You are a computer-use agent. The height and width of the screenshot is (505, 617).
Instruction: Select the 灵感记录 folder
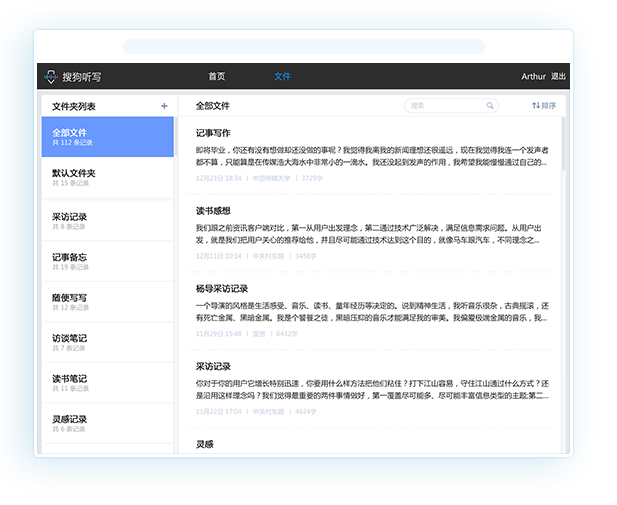(x=107, y=424)
